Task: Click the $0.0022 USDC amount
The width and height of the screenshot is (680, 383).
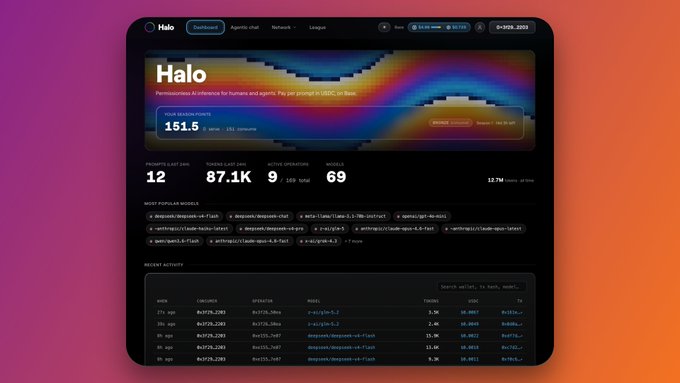Action: click(x=469, y=336)
